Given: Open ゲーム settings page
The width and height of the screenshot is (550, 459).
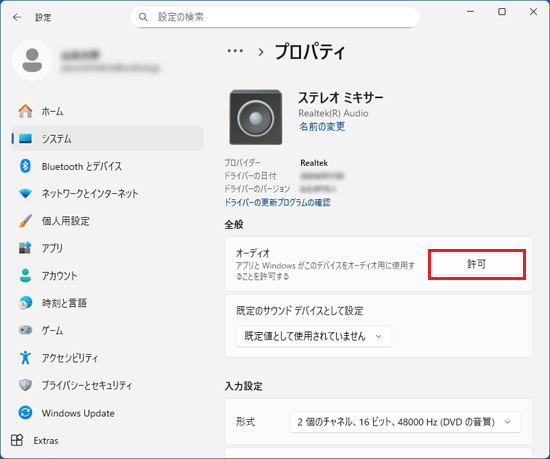Looking at the screenshot, I should [108, 330].
